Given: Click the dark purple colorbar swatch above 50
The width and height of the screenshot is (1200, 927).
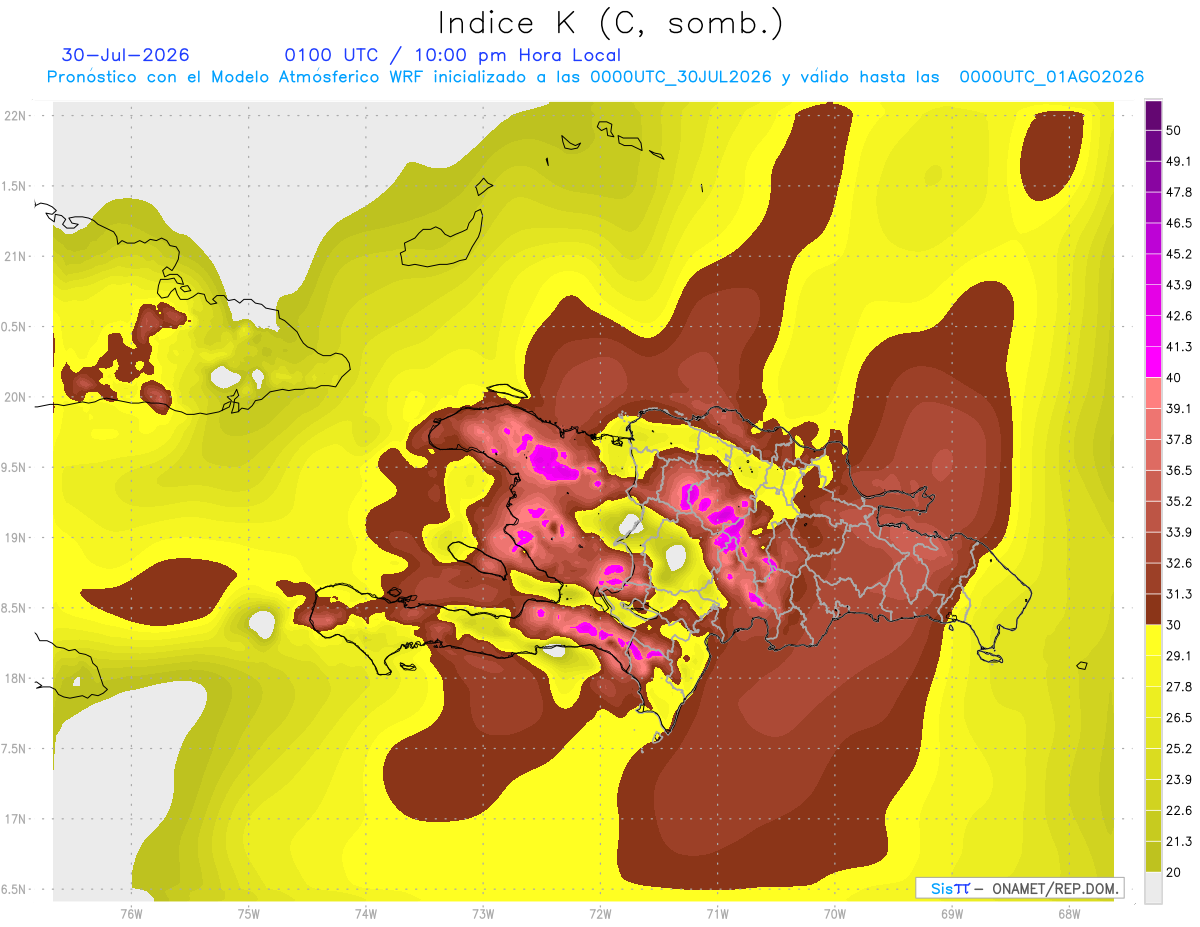Looking at the screenshot, I should click(1153, 115).
